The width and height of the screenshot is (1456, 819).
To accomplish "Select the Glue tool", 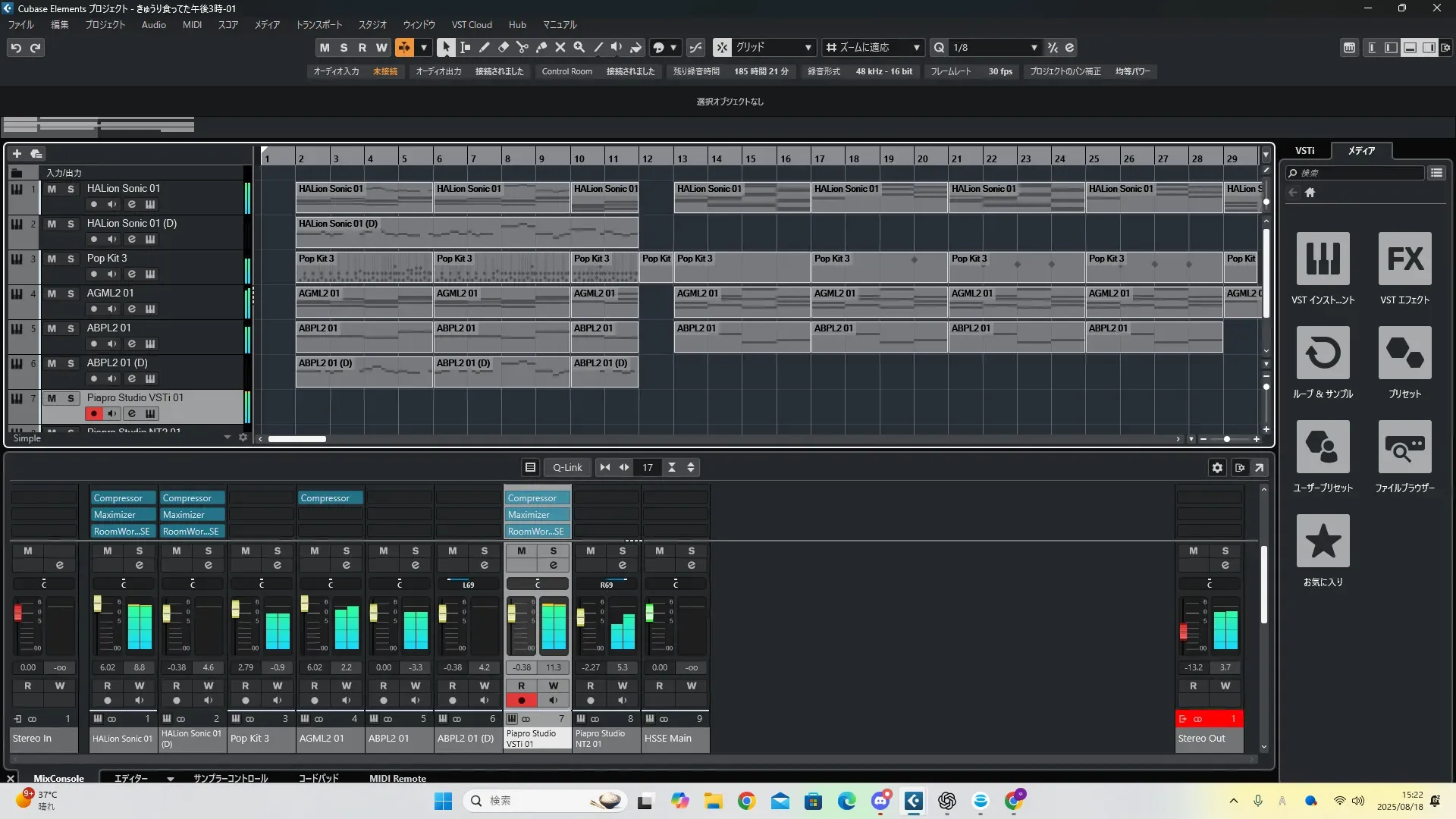I will click(541, 48).
